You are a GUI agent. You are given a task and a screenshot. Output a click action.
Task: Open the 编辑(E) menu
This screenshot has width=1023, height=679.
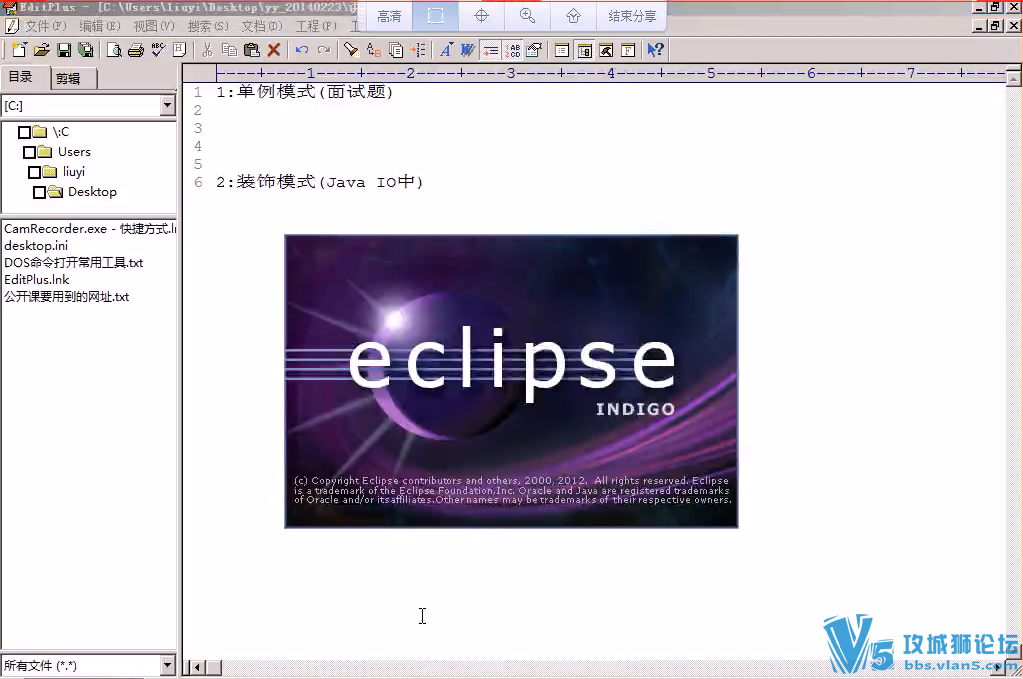click(x=100, y=26)
